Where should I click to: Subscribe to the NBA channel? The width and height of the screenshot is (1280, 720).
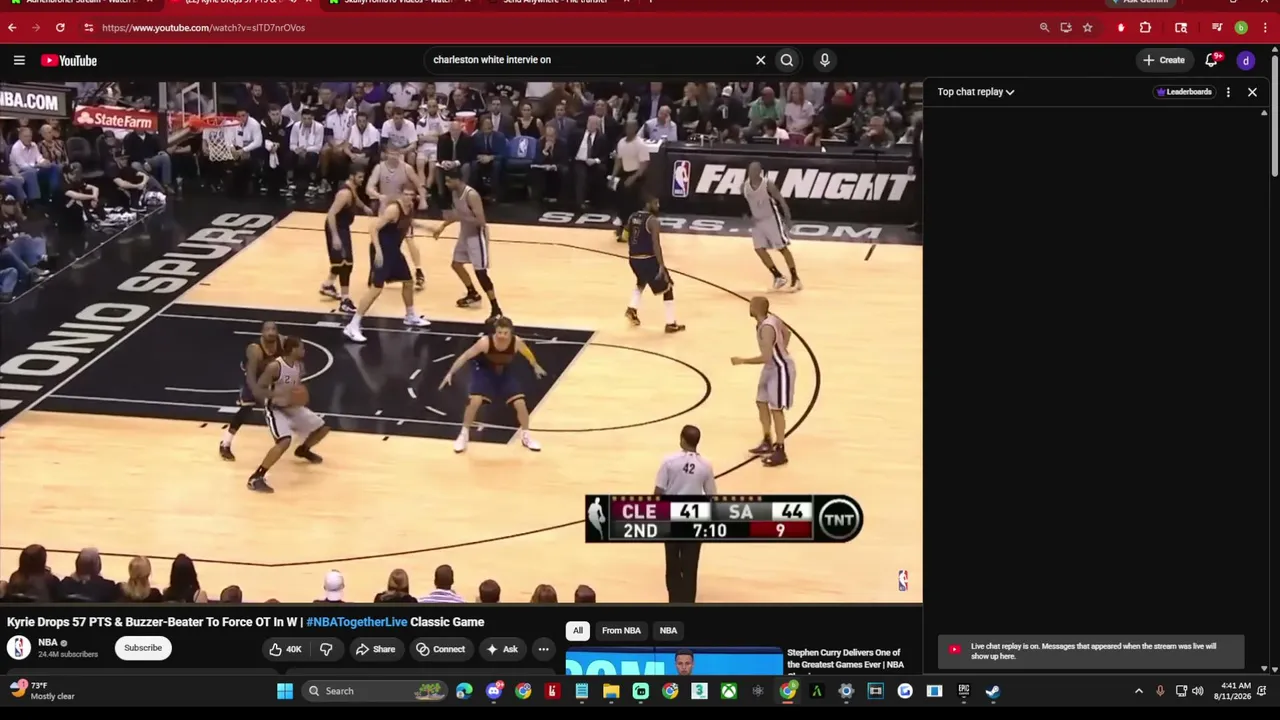[143, 648]
